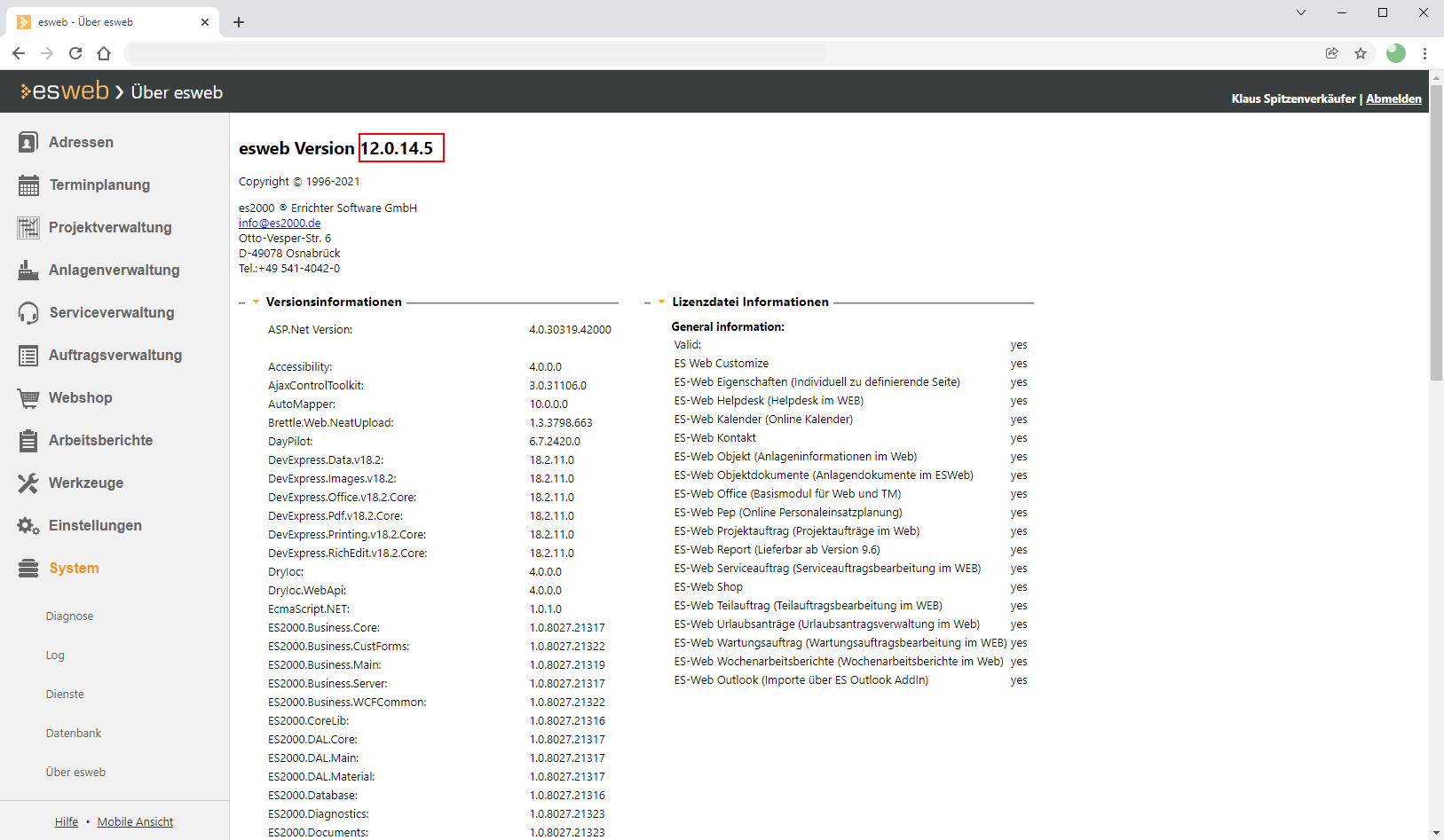Go forward with browser forward arrow
Screen dimensions: 1444x840
pyautogui.click(x=47, y=53)
